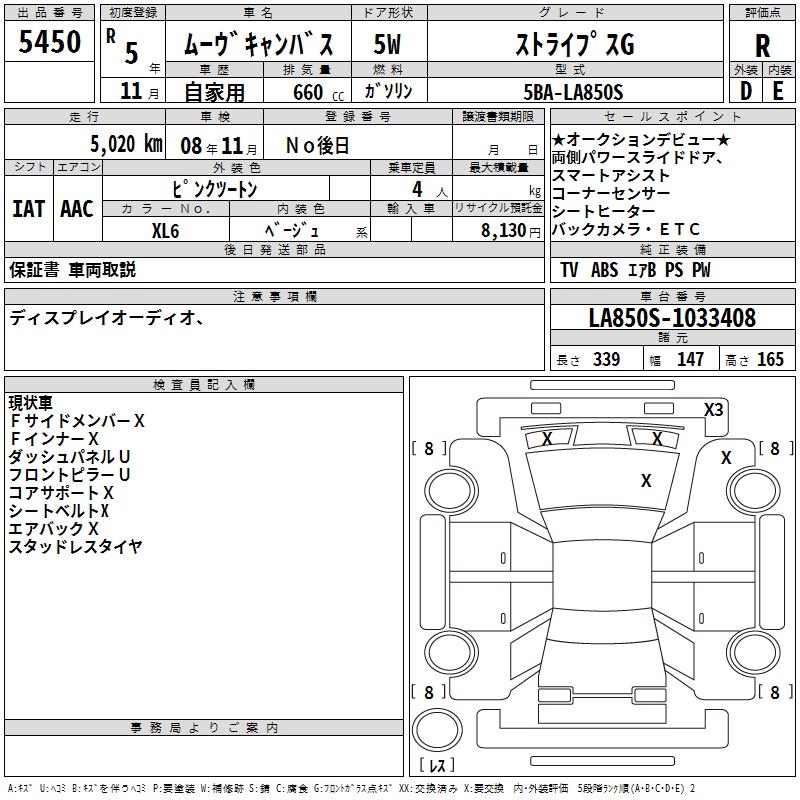
Task: Select the sales point バックカメラ・ETC
Action: [626, 229]
